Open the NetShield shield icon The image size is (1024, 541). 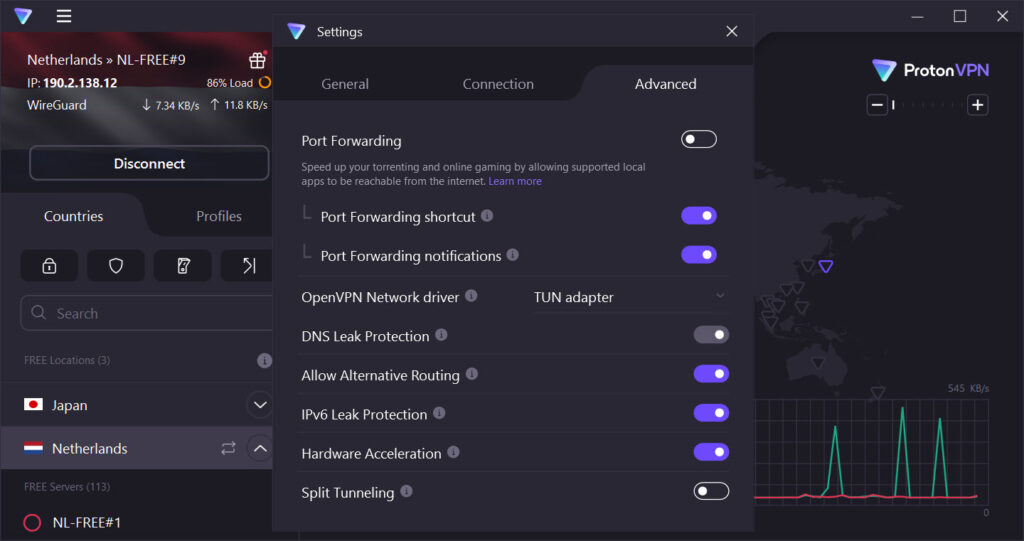(x=116, y=265)
